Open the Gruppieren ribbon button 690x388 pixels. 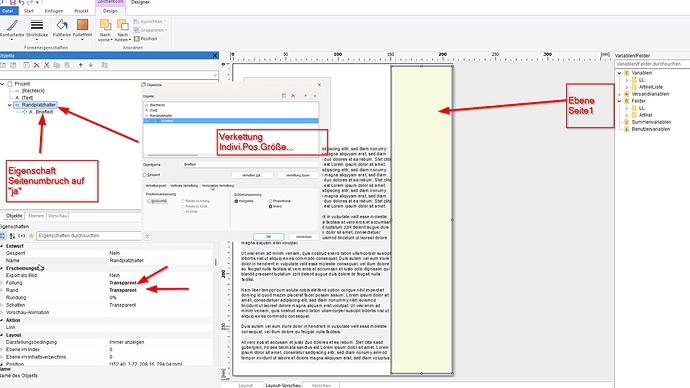click(x=150, y=30)
